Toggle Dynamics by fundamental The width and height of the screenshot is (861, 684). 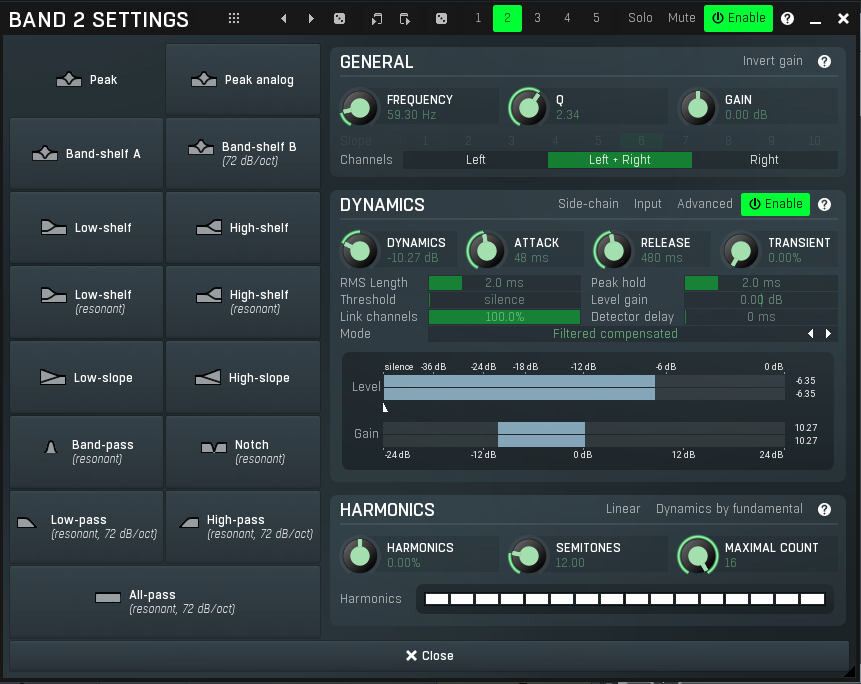729,509
